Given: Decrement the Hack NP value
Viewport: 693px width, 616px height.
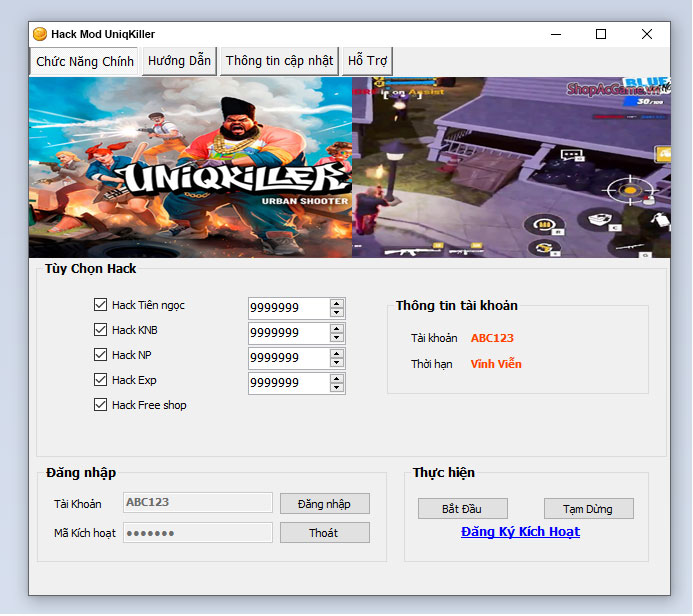Looking at the screenshot, I should tap(337, 363).
